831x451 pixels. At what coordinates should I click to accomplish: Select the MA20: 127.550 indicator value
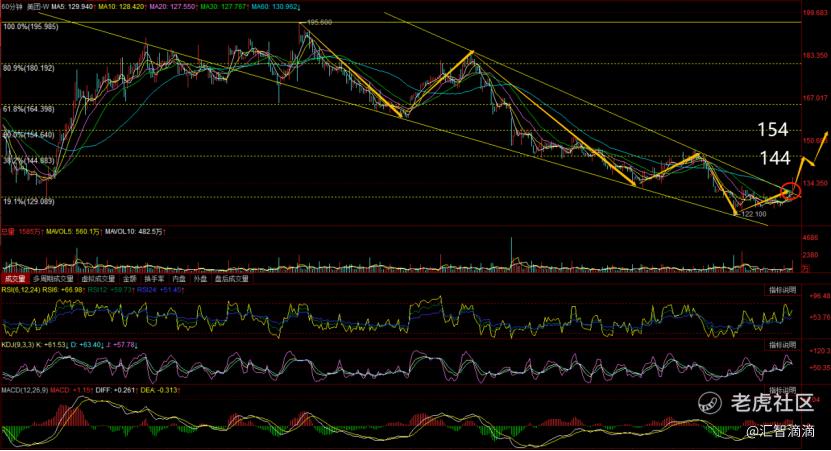174,7
